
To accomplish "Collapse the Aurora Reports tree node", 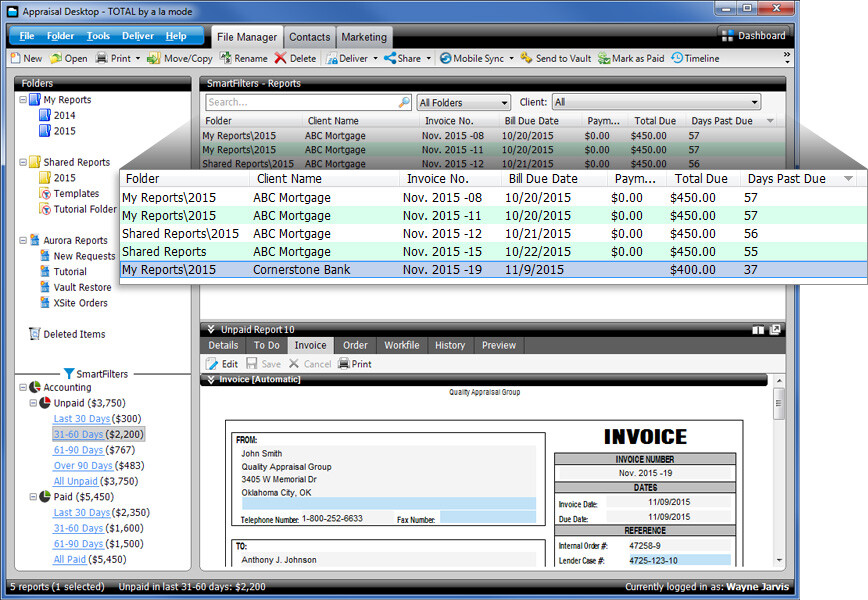I will [x=23, y=240].
